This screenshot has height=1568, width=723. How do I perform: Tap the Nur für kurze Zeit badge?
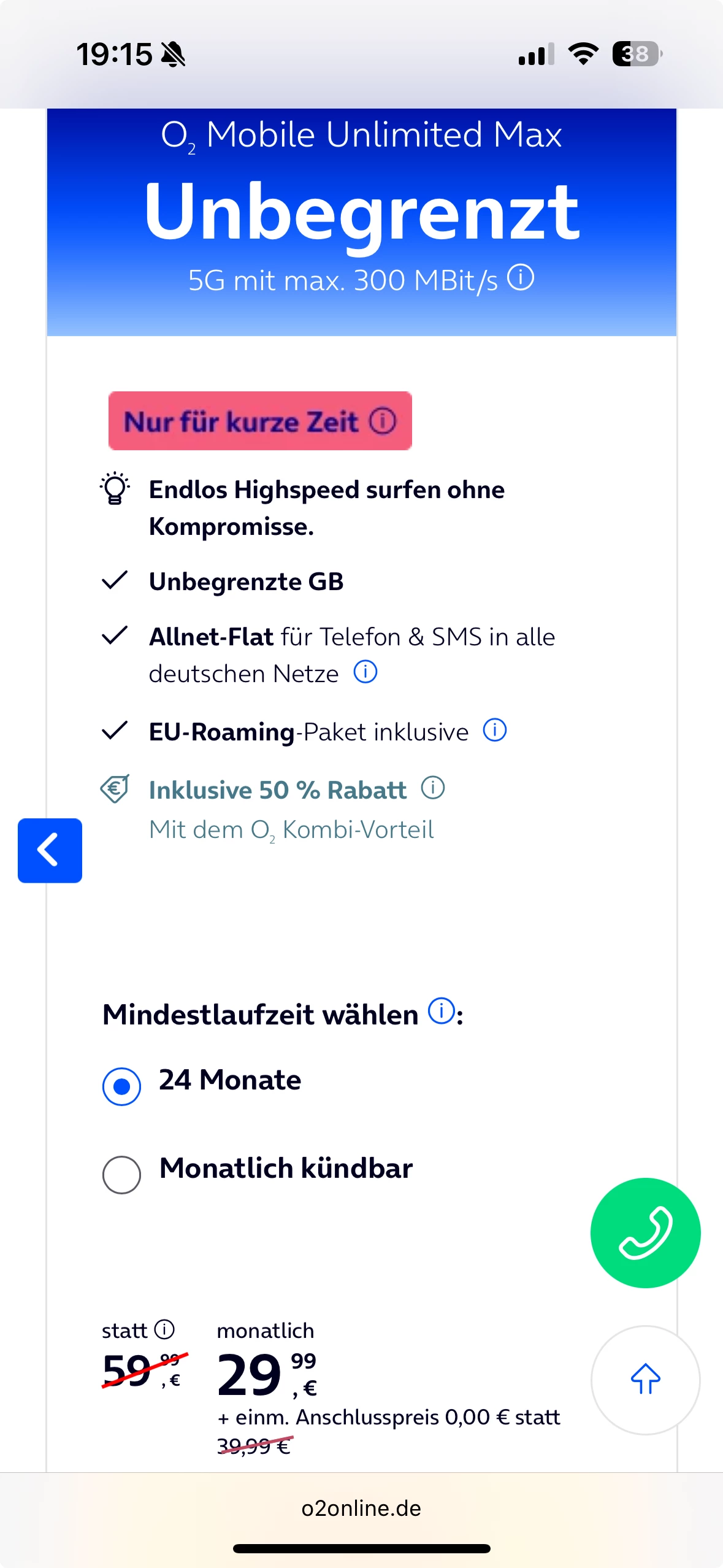tap(242, 421)
